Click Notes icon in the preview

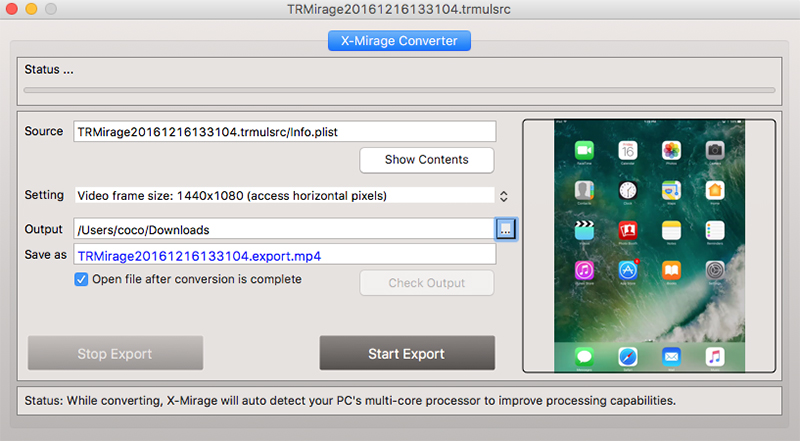click(671, 230)
